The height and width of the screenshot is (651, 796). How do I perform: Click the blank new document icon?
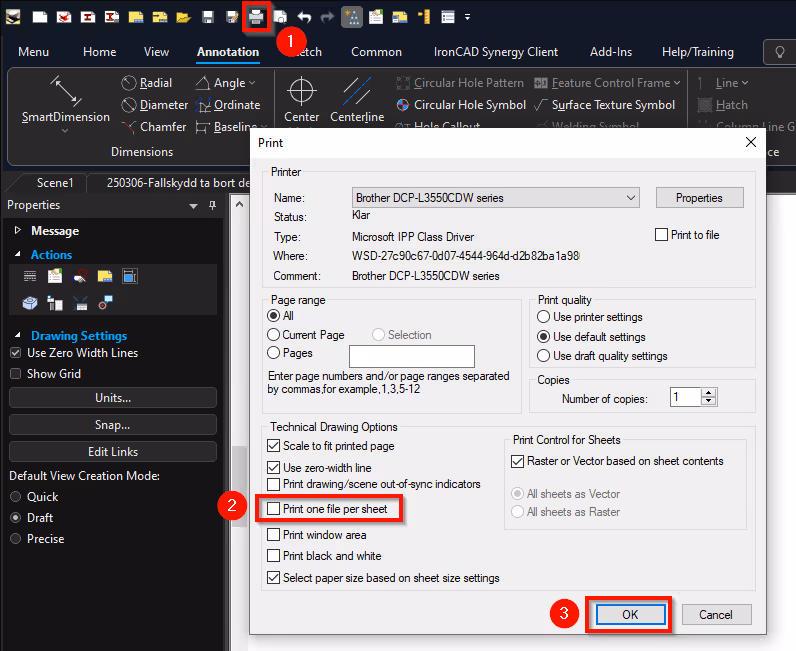pyautogui.click(x=40, y=17)
